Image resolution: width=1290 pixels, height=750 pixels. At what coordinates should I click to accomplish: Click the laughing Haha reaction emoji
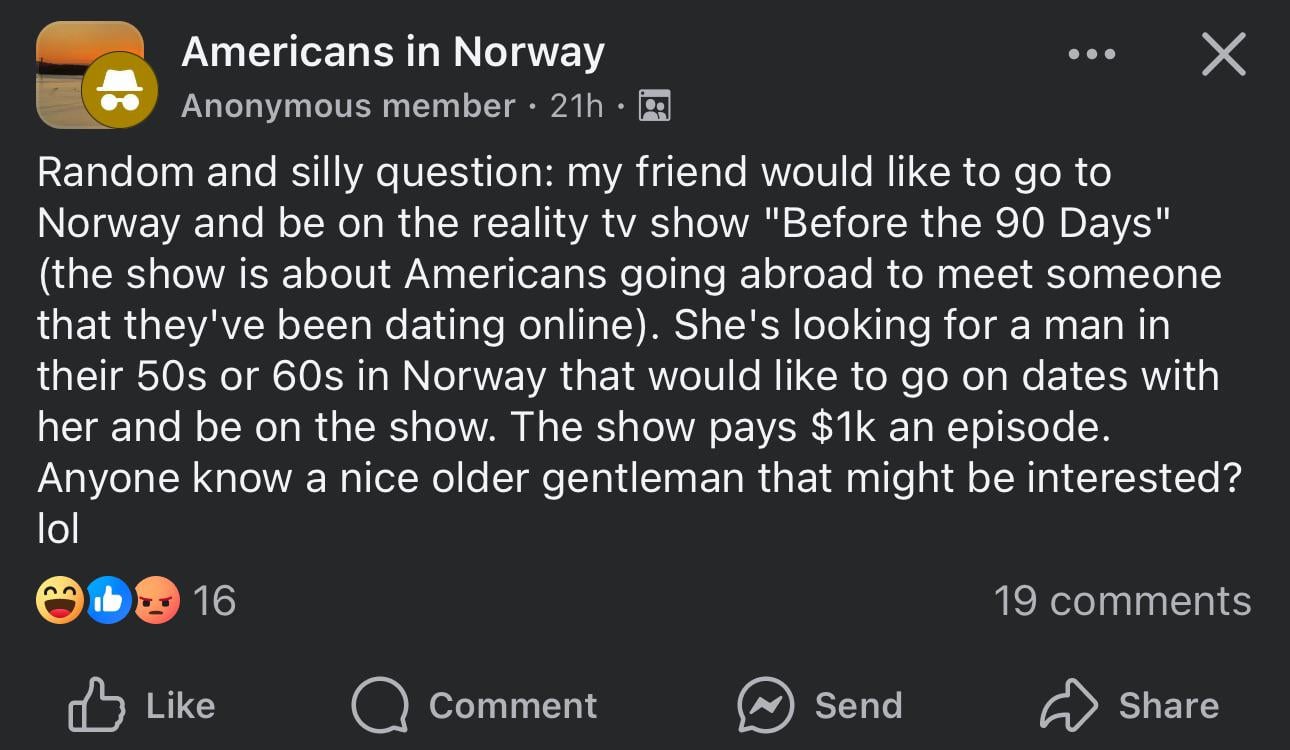(59, 600)
